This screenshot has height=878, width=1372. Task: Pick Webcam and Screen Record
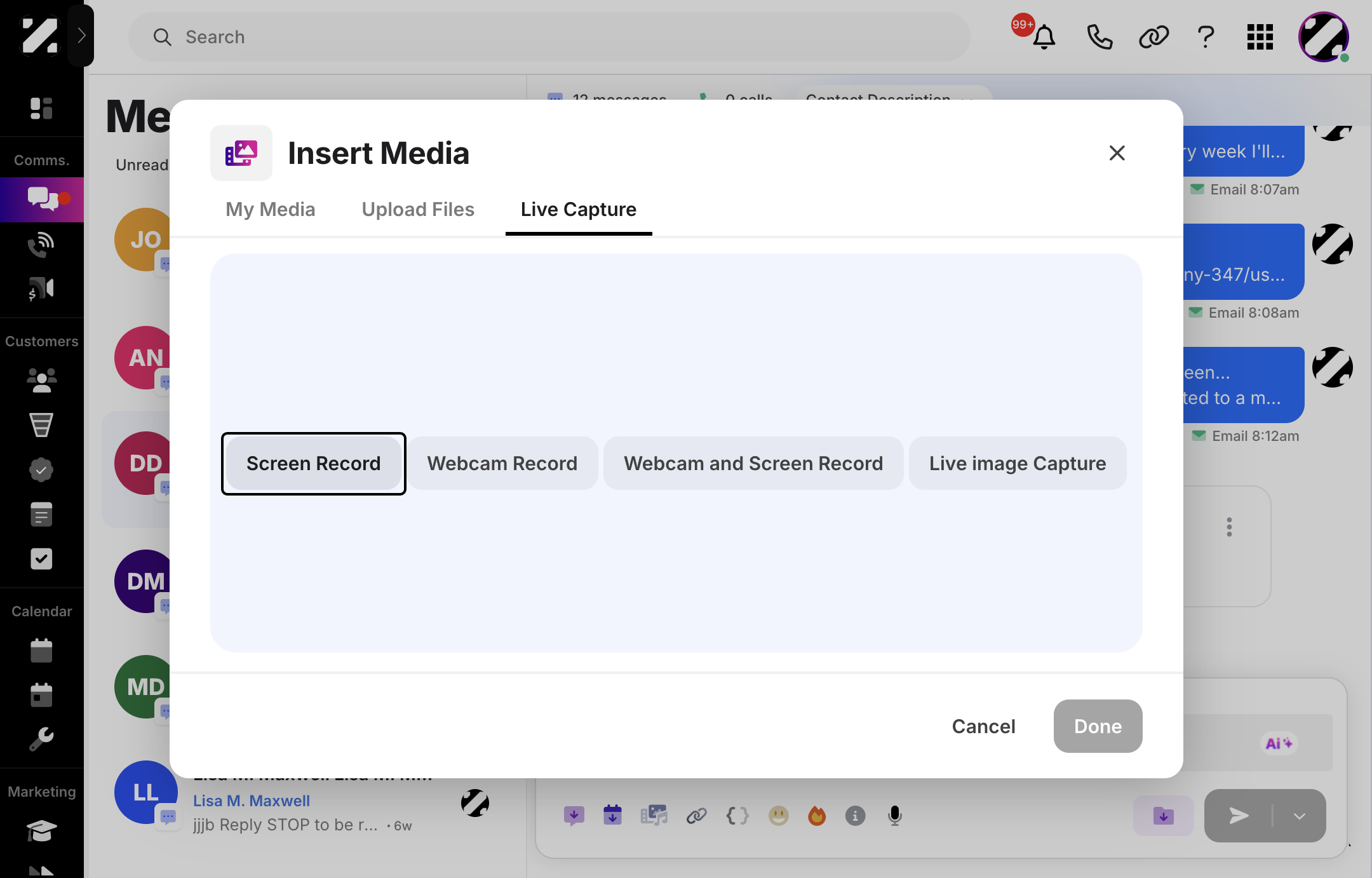click(753, 464)
